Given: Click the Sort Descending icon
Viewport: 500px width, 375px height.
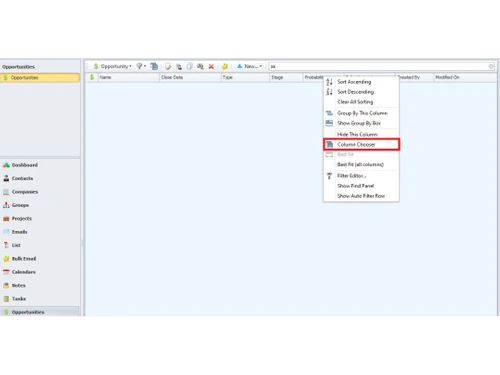Looking at the screenshot, I should point(329,92).
